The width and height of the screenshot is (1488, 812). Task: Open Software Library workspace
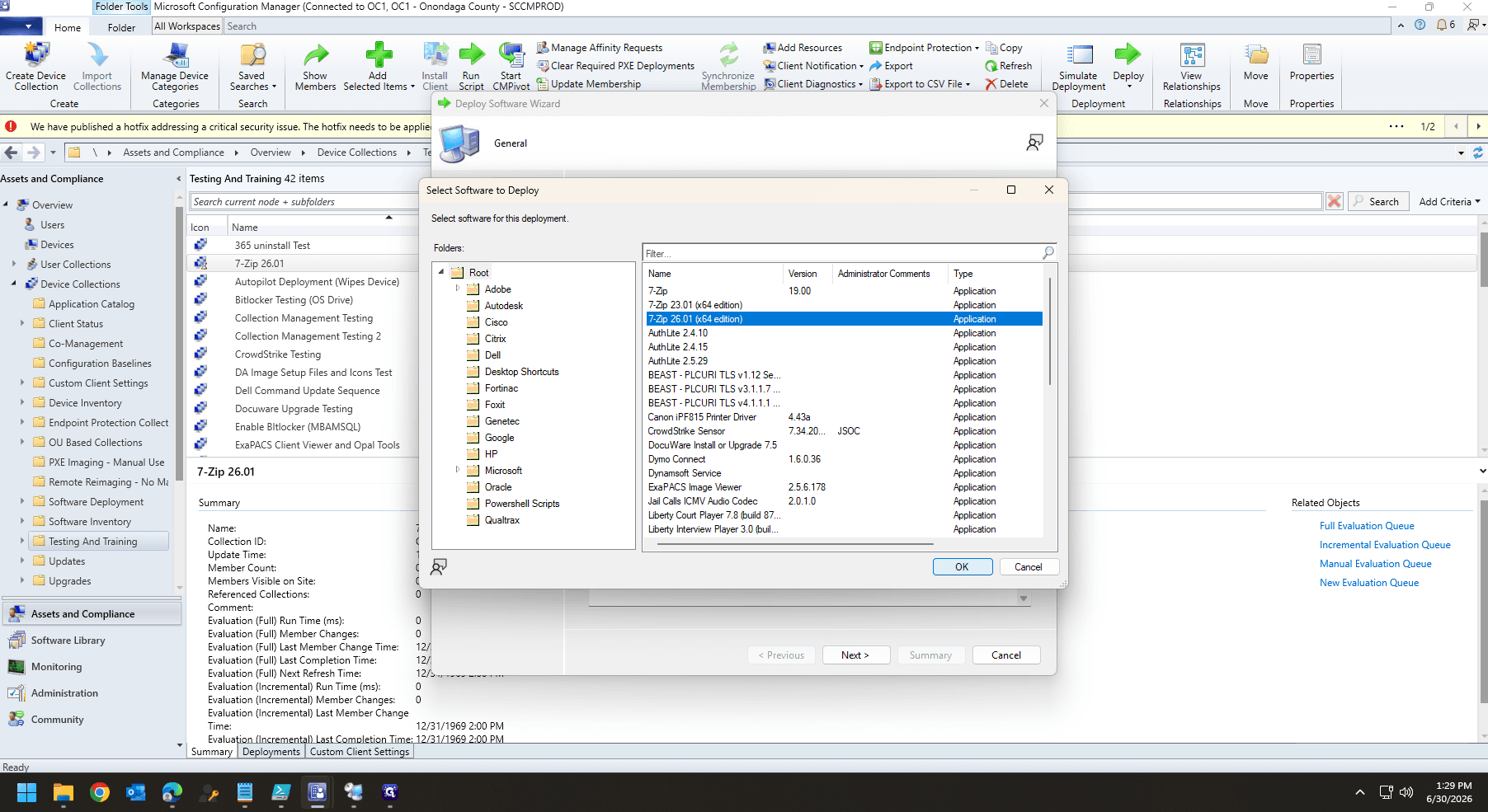pos(68,641)
